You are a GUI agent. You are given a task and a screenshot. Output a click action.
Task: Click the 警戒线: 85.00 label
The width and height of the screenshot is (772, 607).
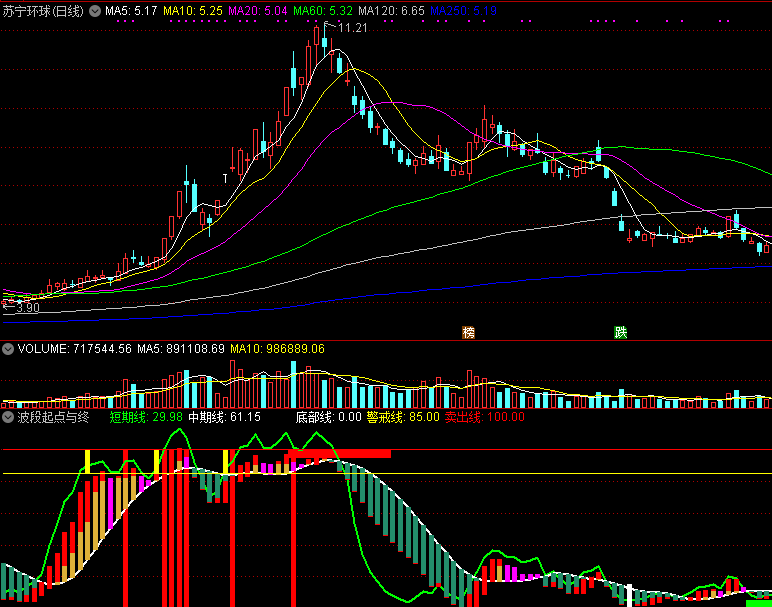pos(403,417)
